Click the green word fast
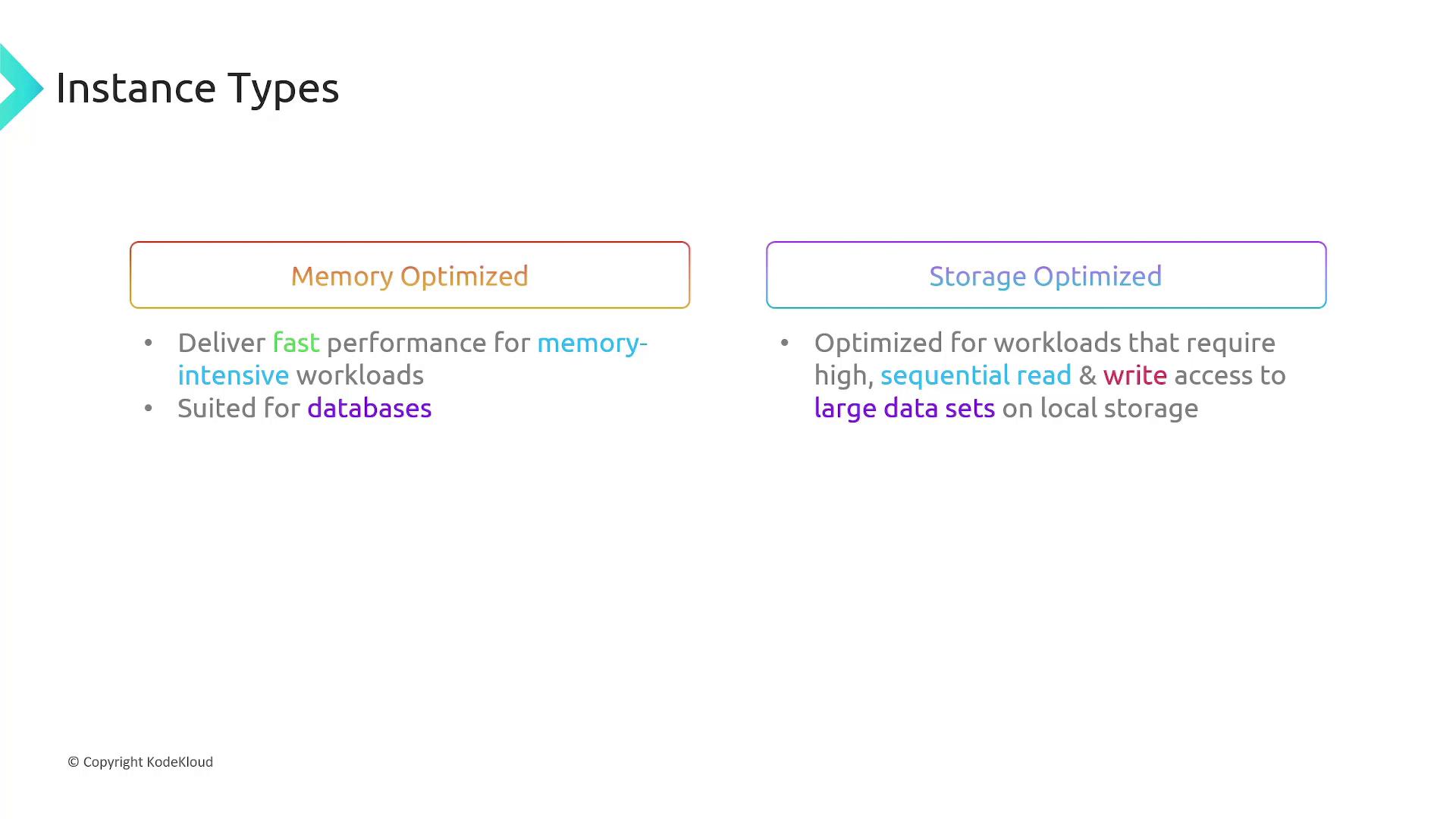 tap(296, 343)
